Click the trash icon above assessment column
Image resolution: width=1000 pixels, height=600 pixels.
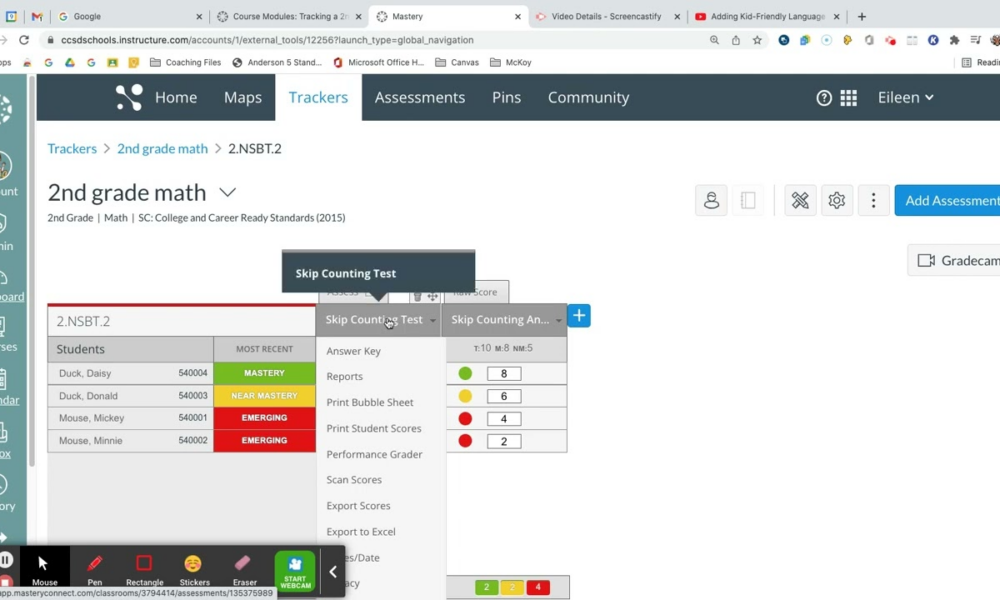[x=418, y=296]
